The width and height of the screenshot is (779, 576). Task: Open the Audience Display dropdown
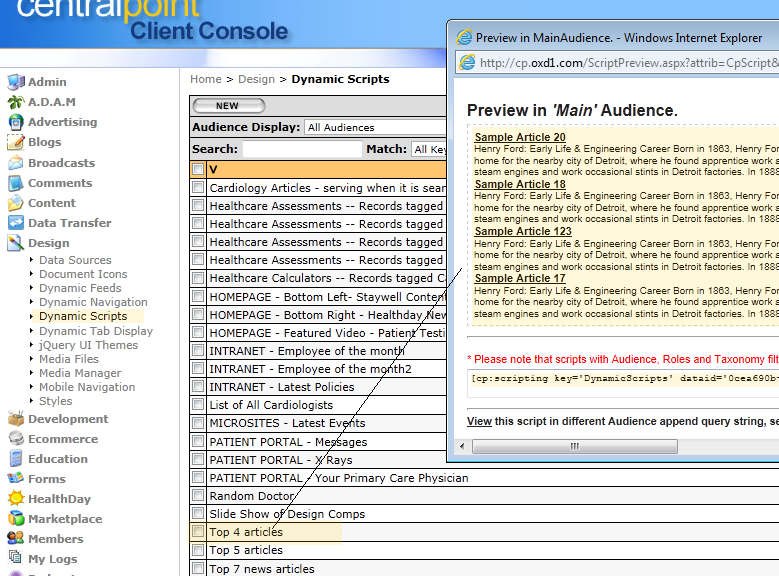pos(375,128)
